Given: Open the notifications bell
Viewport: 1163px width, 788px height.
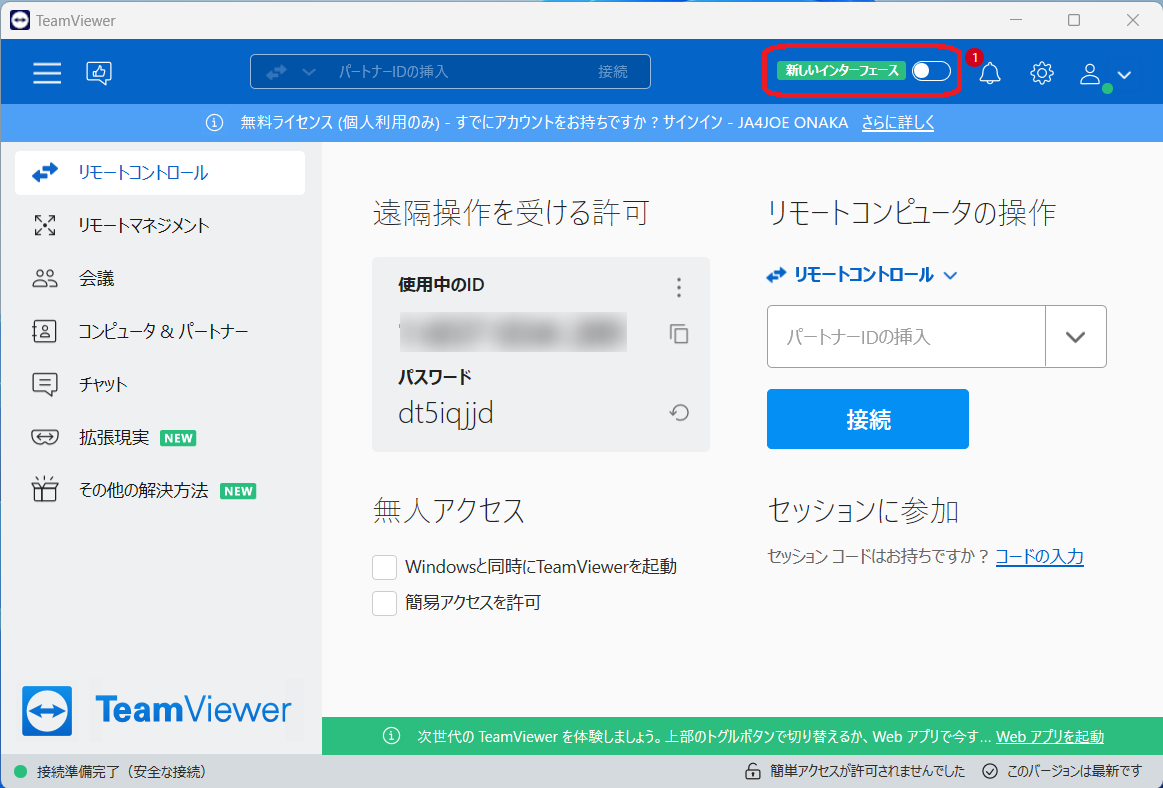Looking at the screenshot, I should point(989,73).
